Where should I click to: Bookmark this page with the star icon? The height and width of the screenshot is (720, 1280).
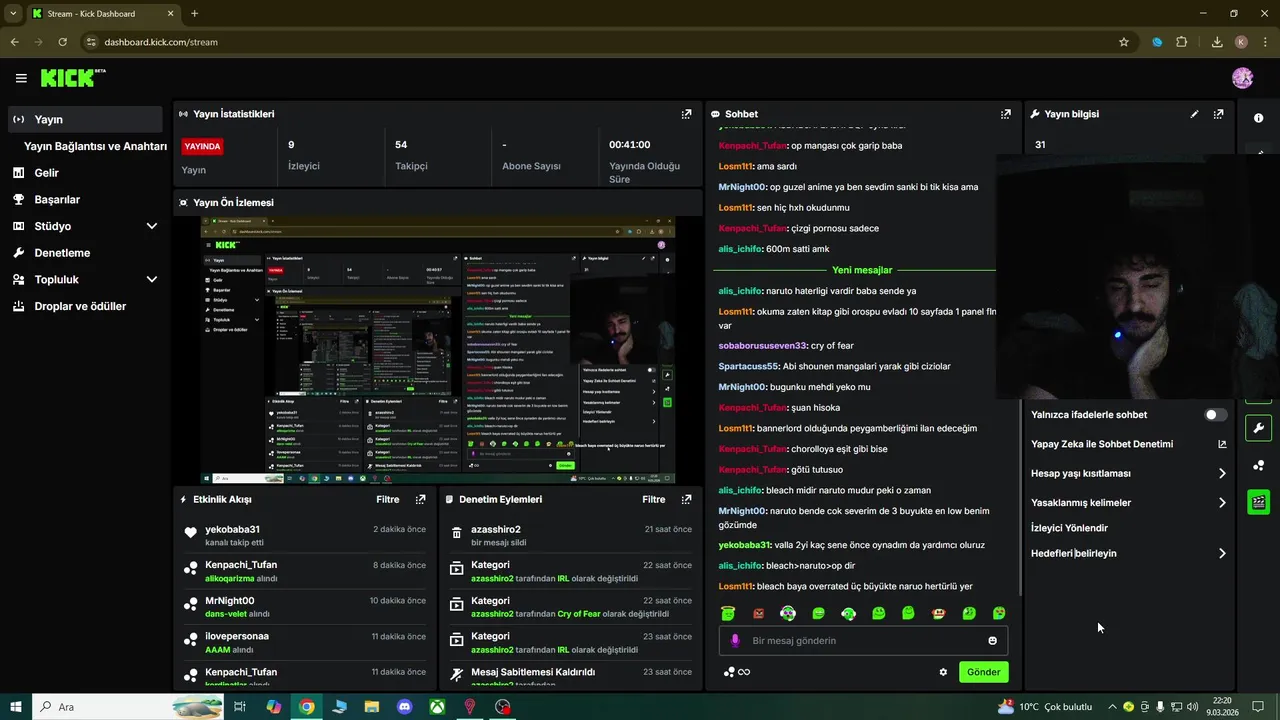[1124, 42]
